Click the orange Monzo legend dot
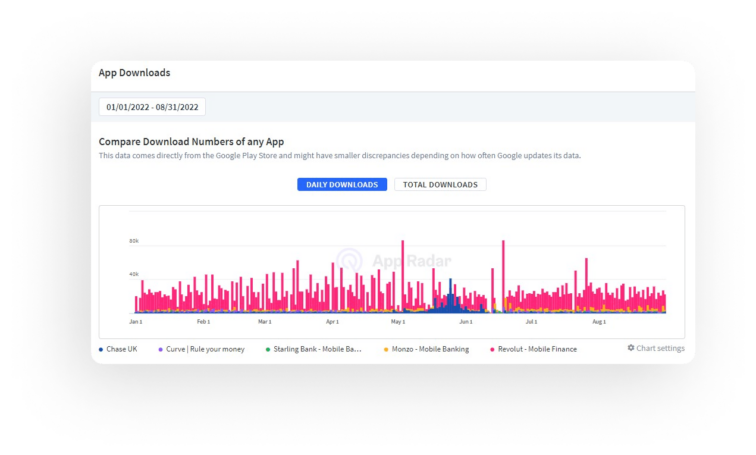Viewport: 756px width, 455px height. point(385,349)
